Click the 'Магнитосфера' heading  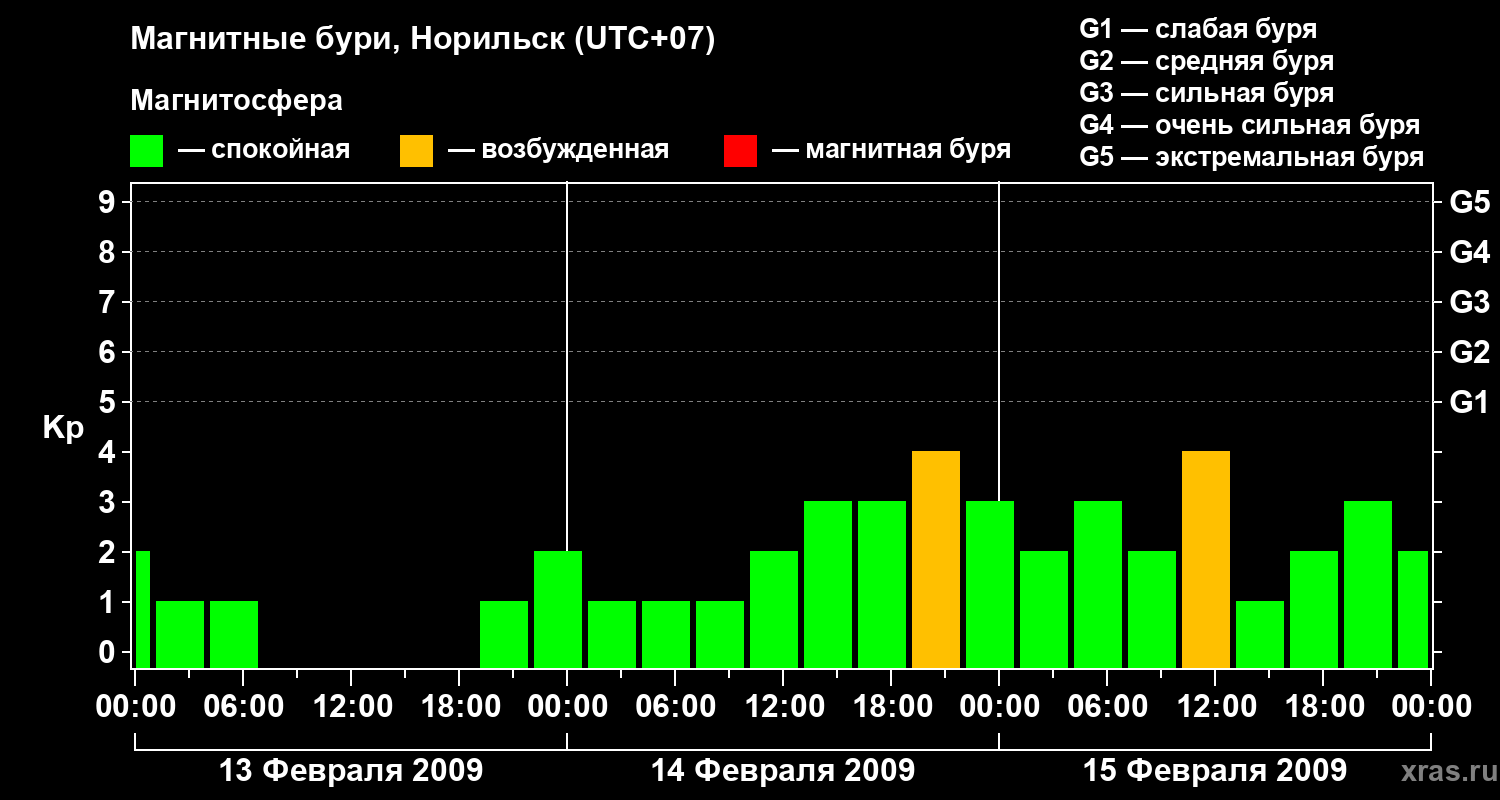pos(237,101)
